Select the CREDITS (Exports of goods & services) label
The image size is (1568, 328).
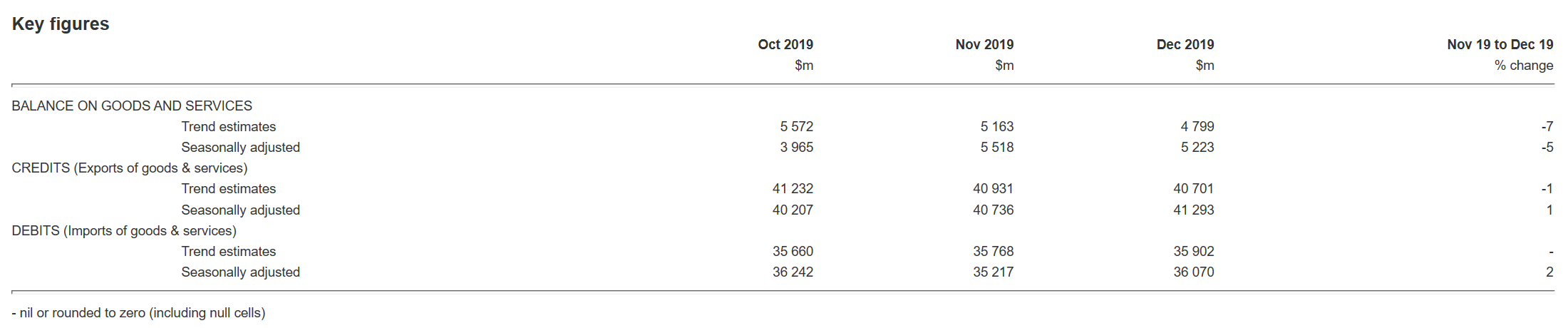click(x=130, y=168)
